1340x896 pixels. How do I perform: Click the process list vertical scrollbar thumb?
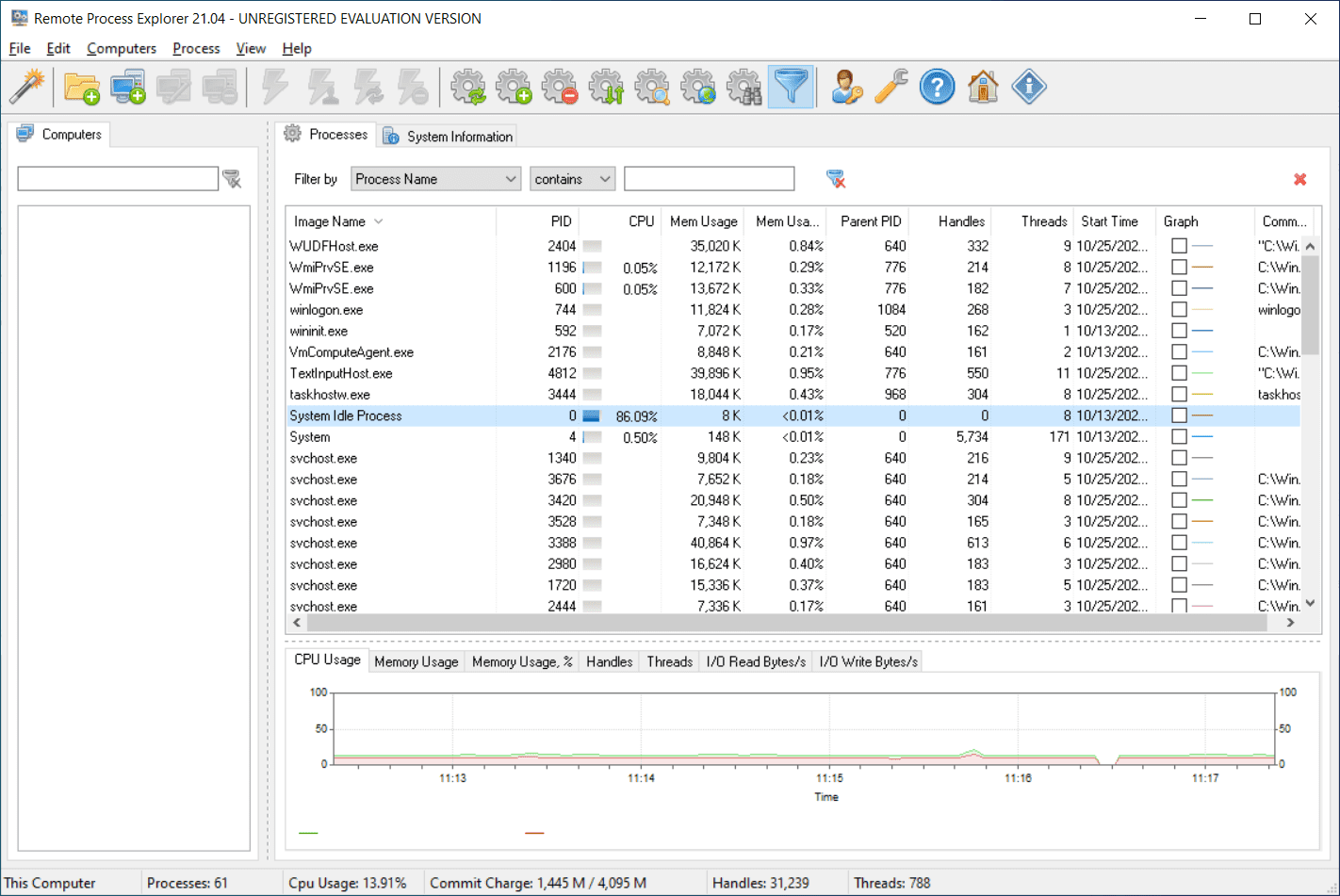pyautogui.click(x=1310, y=303)
